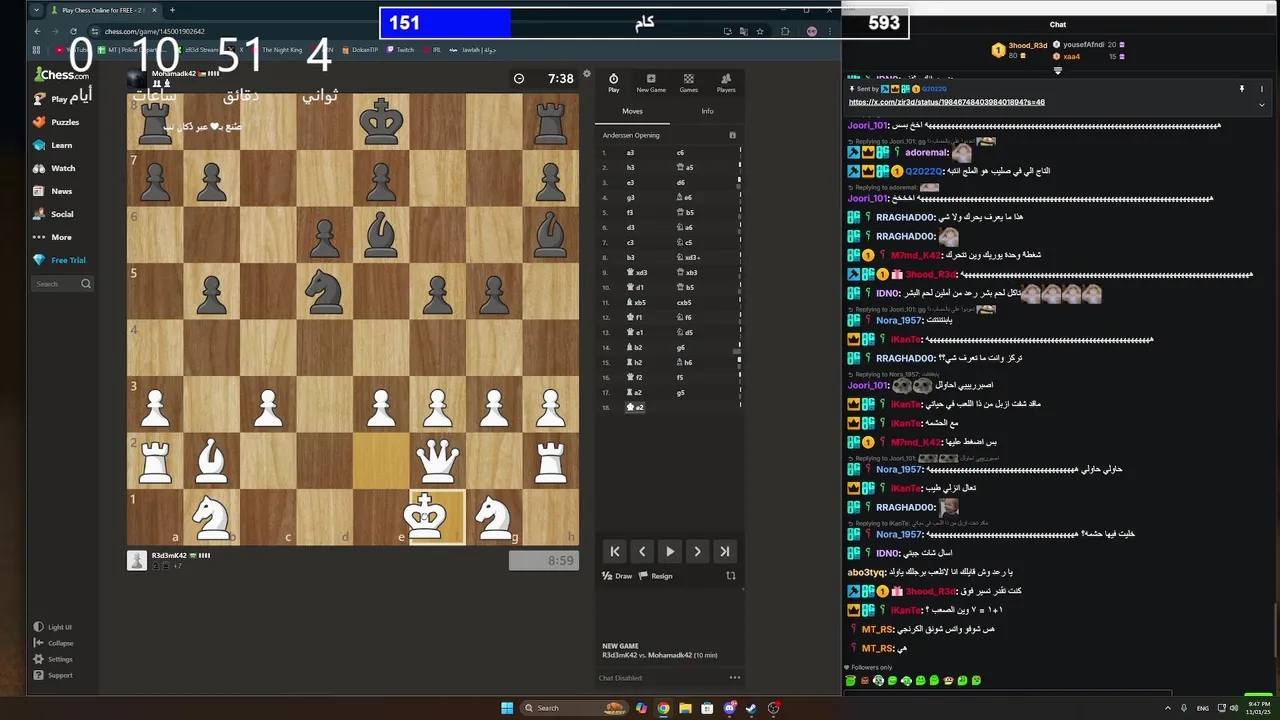1280x720 pixels.
Task: Open Steam from the taskbar
Action: pyautogui.click(x=751, y=708)
